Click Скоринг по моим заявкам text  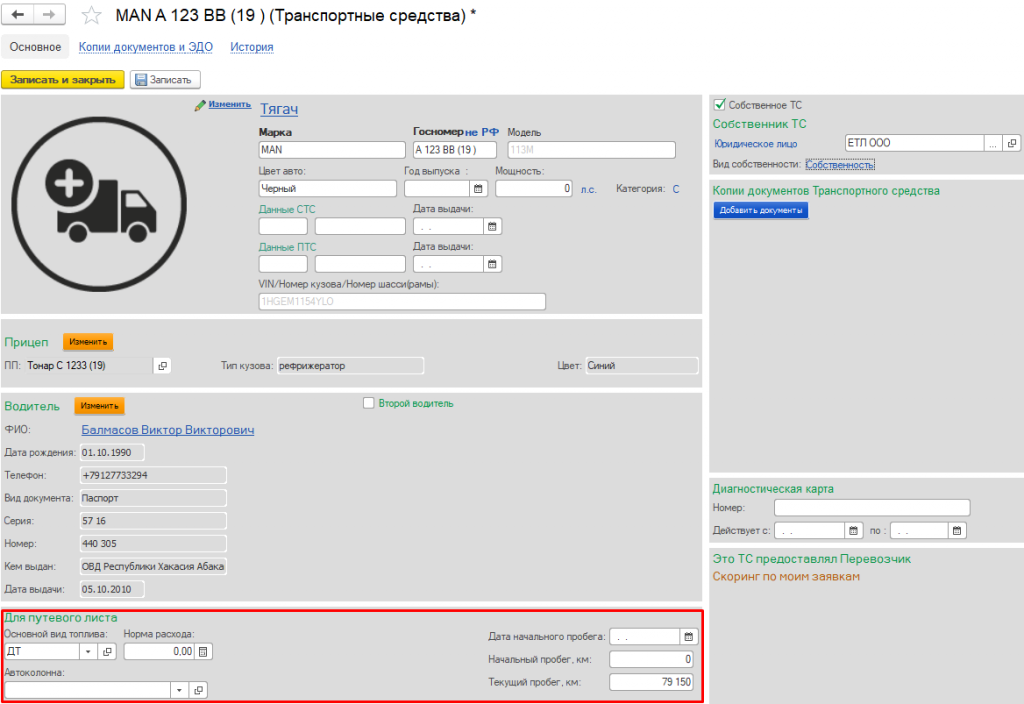tap(786, 577)
